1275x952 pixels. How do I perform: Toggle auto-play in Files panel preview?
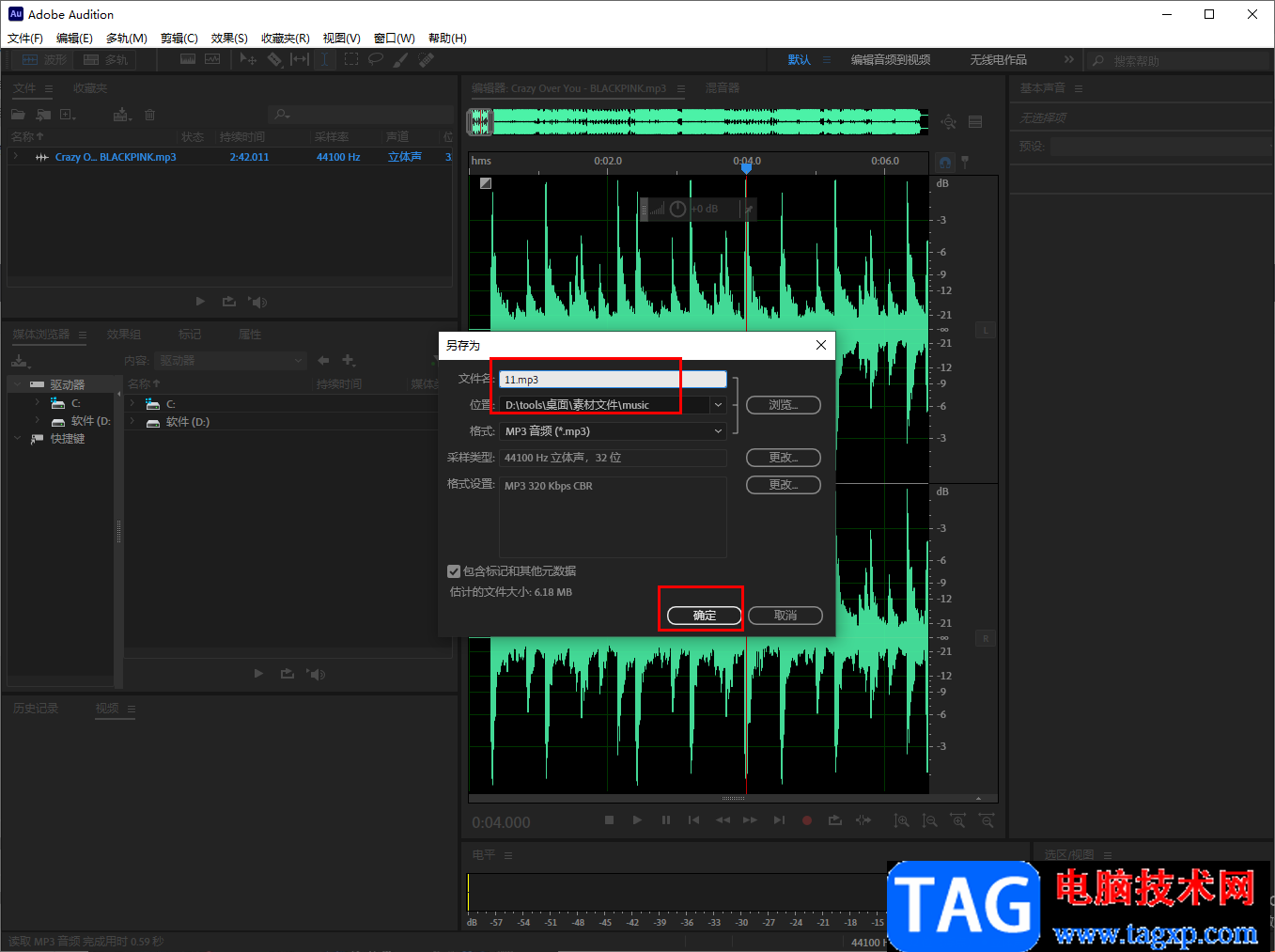(x=257, y=302)
